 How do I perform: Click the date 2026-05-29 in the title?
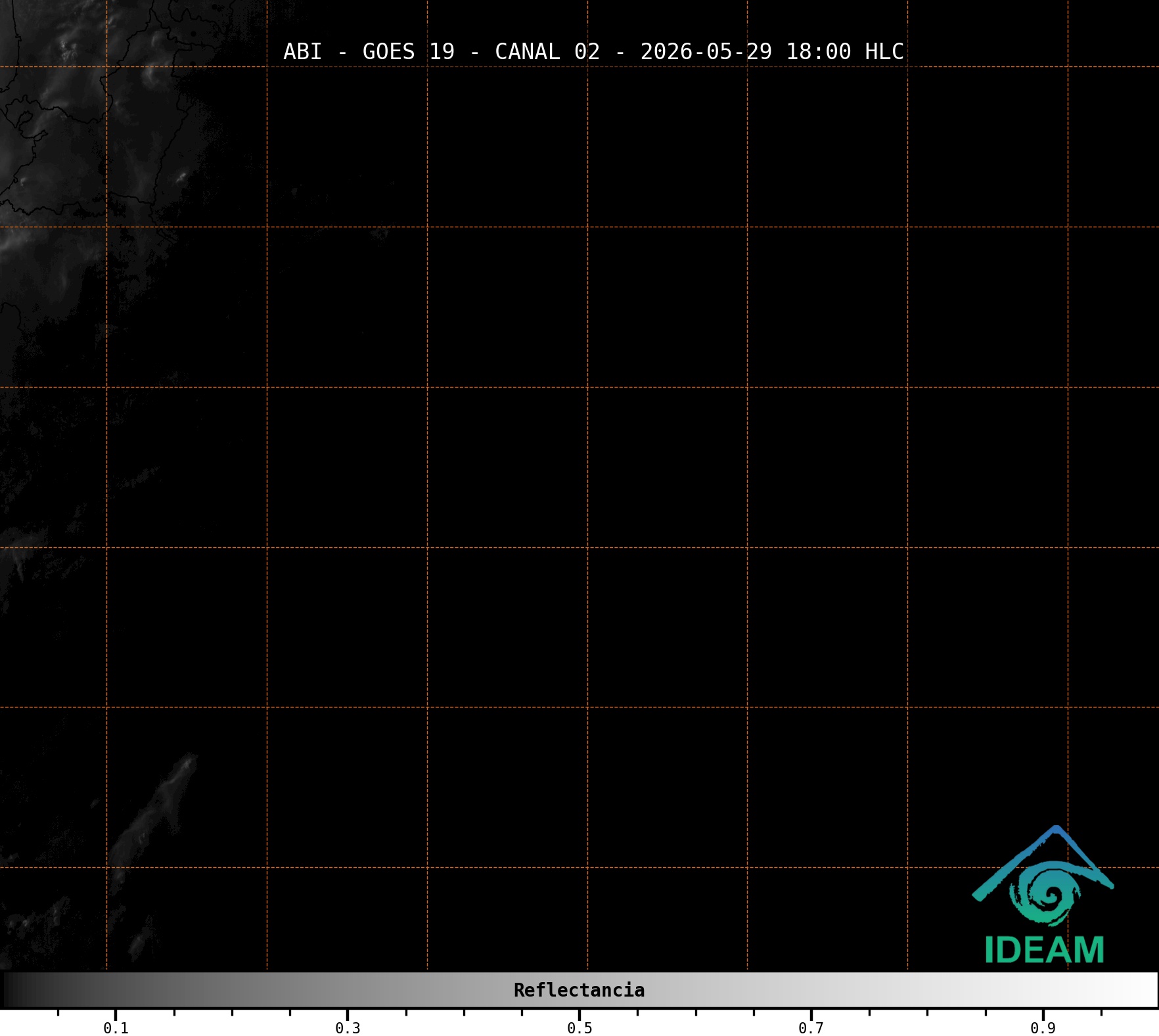click(x=706, y=51)
